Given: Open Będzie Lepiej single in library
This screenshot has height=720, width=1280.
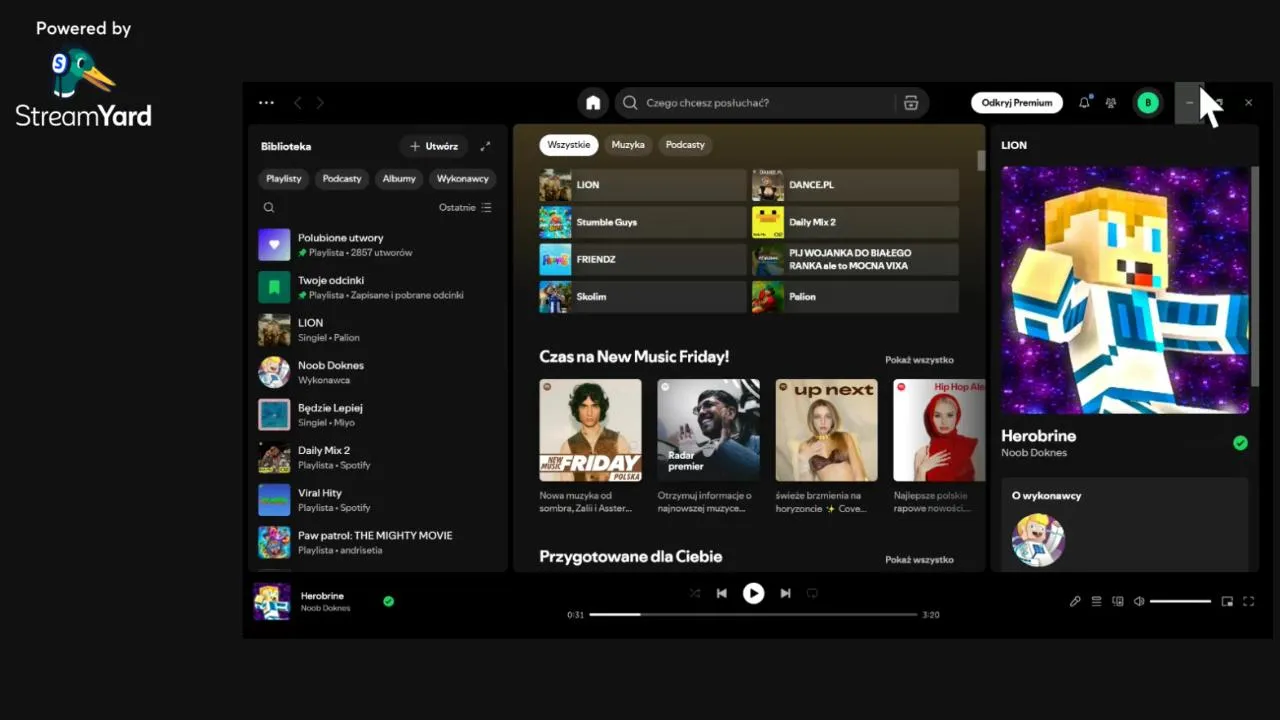Looking at the screenshot, I should 378,415.
